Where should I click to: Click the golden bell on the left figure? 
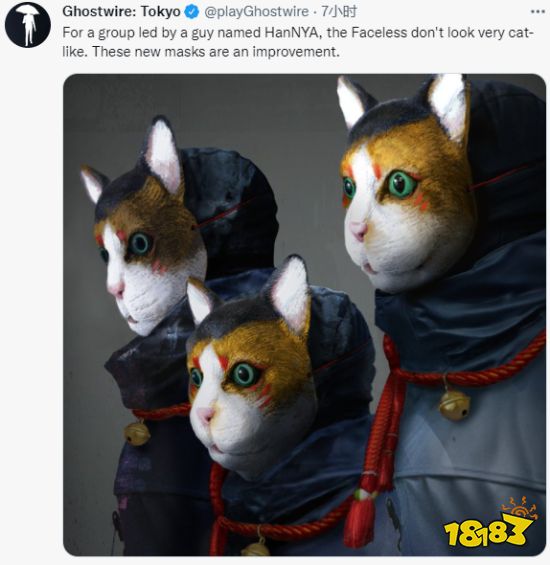137,433
